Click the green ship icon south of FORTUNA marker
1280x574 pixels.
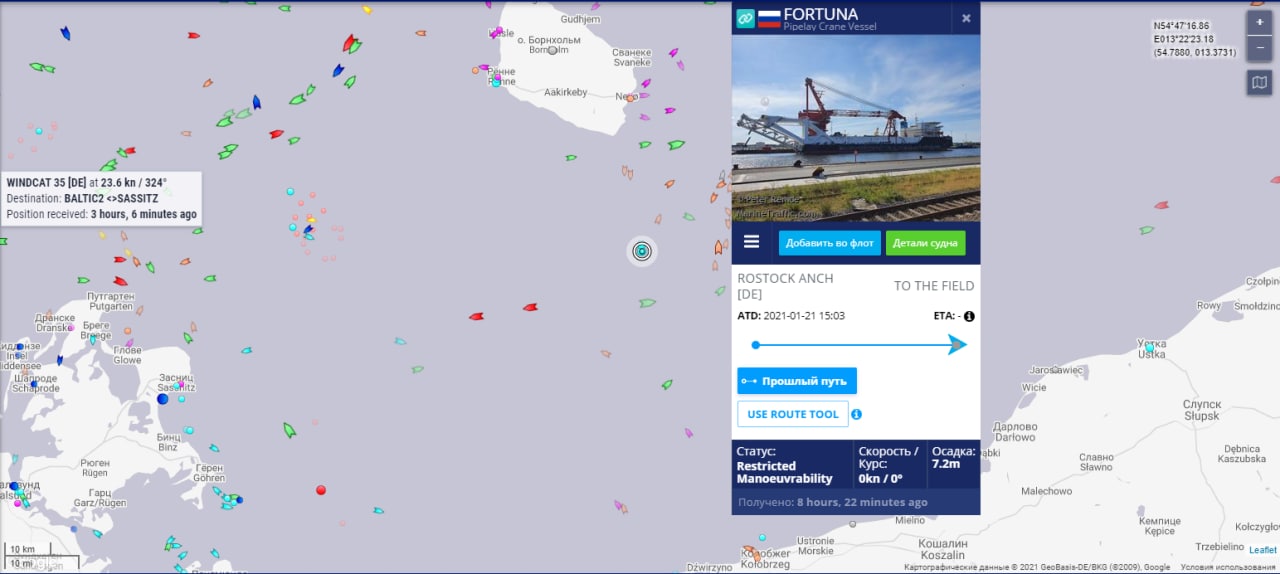[x=647, y=303]
